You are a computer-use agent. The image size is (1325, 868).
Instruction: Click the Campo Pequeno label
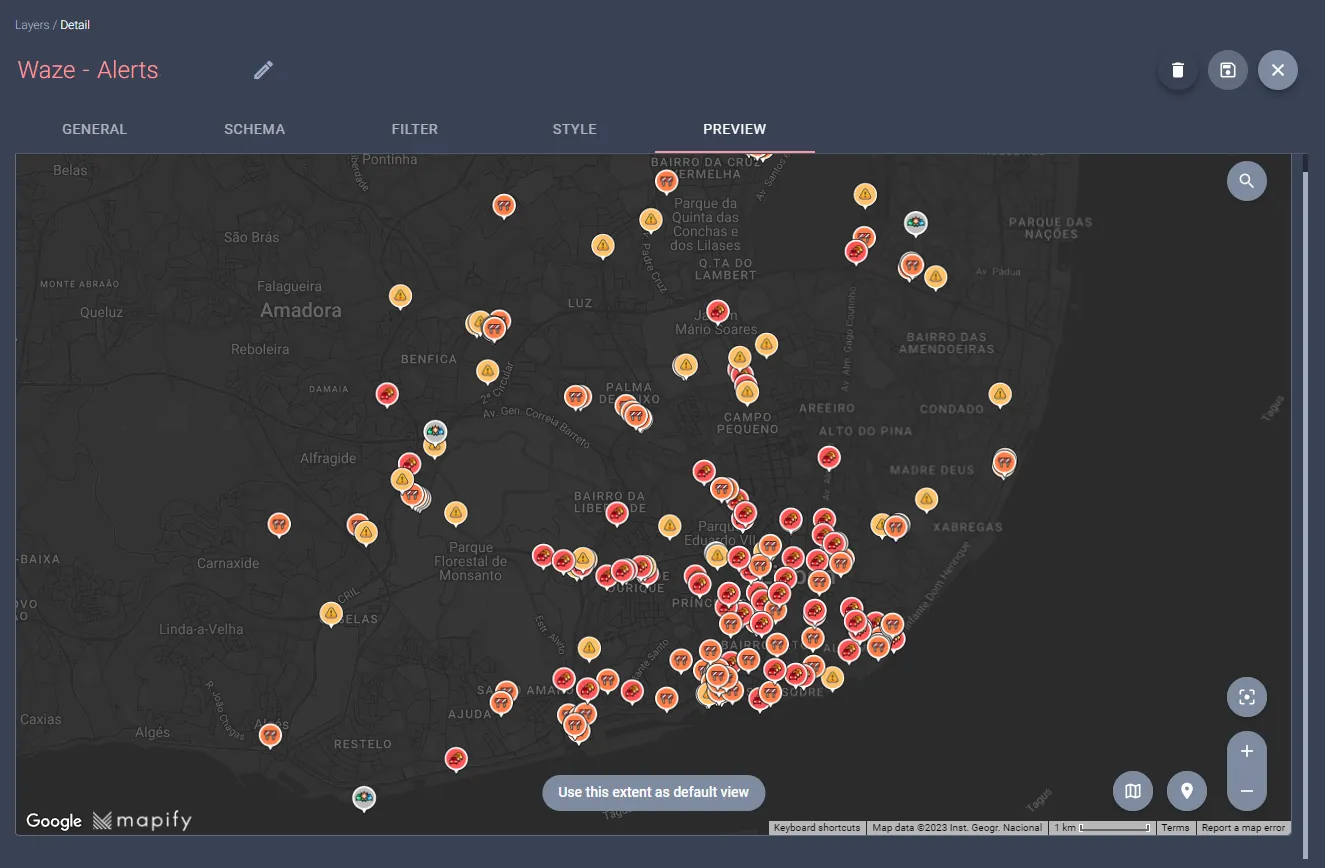click(x=748, y=423)
